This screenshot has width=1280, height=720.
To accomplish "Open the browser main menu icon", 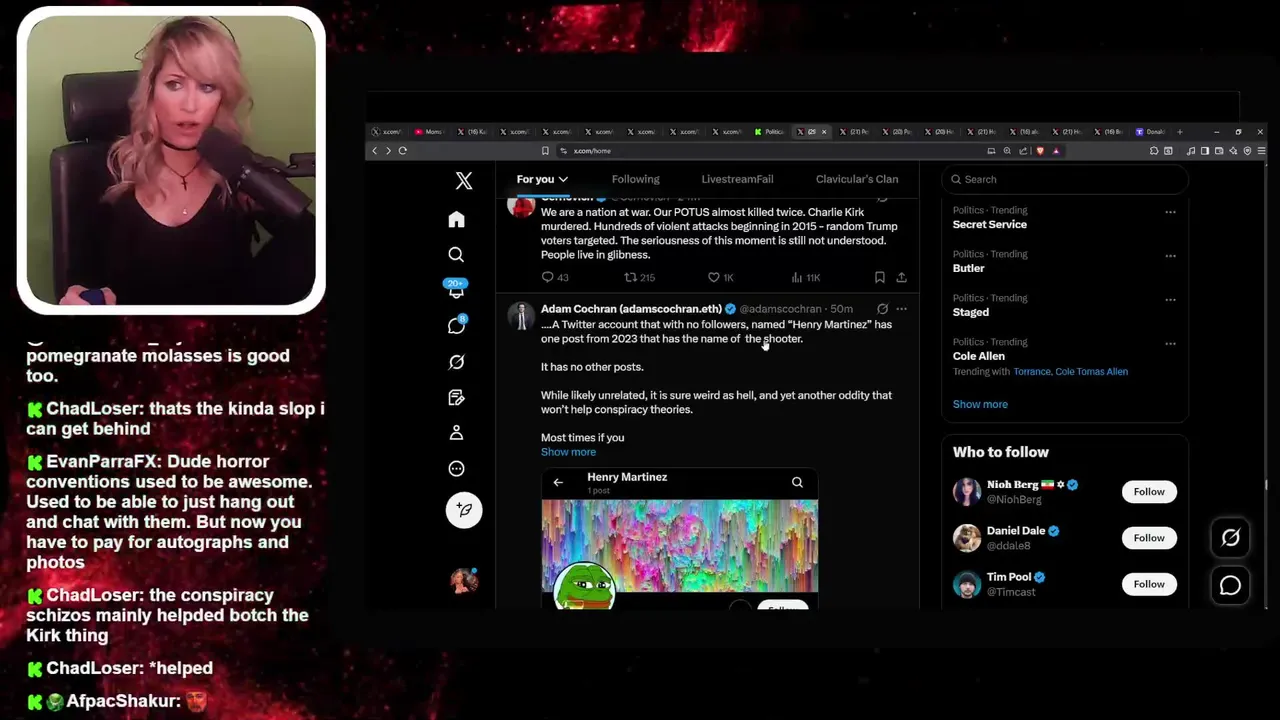I will pos(1261,151).
